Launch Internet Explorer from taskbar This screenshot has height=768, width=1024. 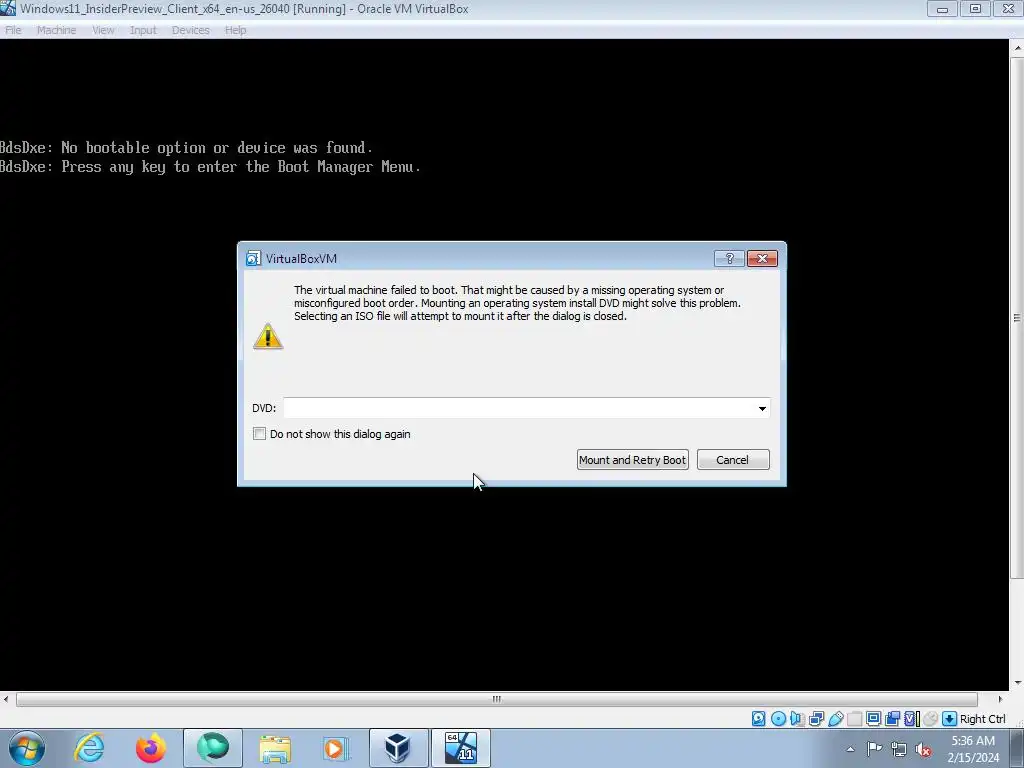coord(89,748)
